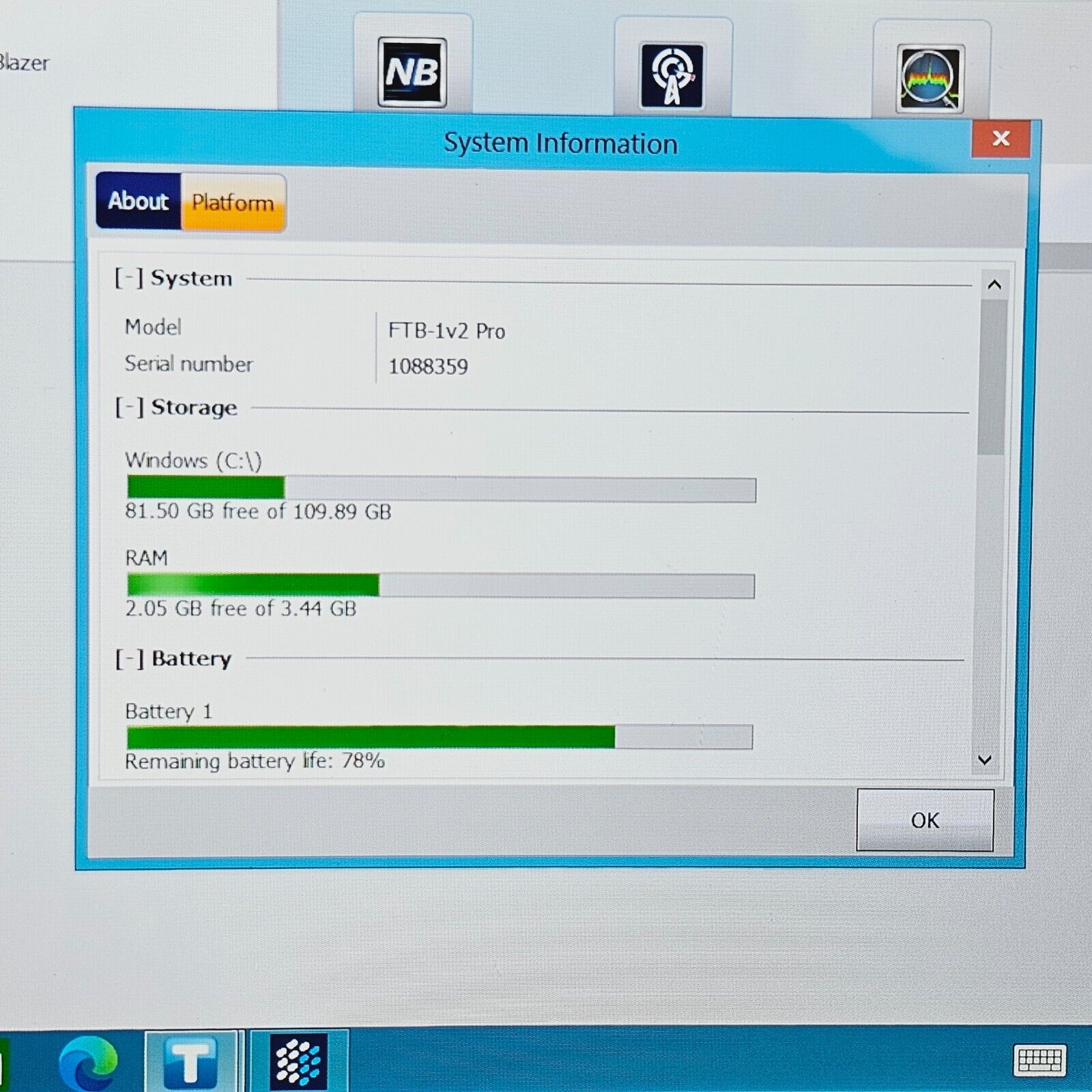Switch to the Platform tab

coord(233,203)
